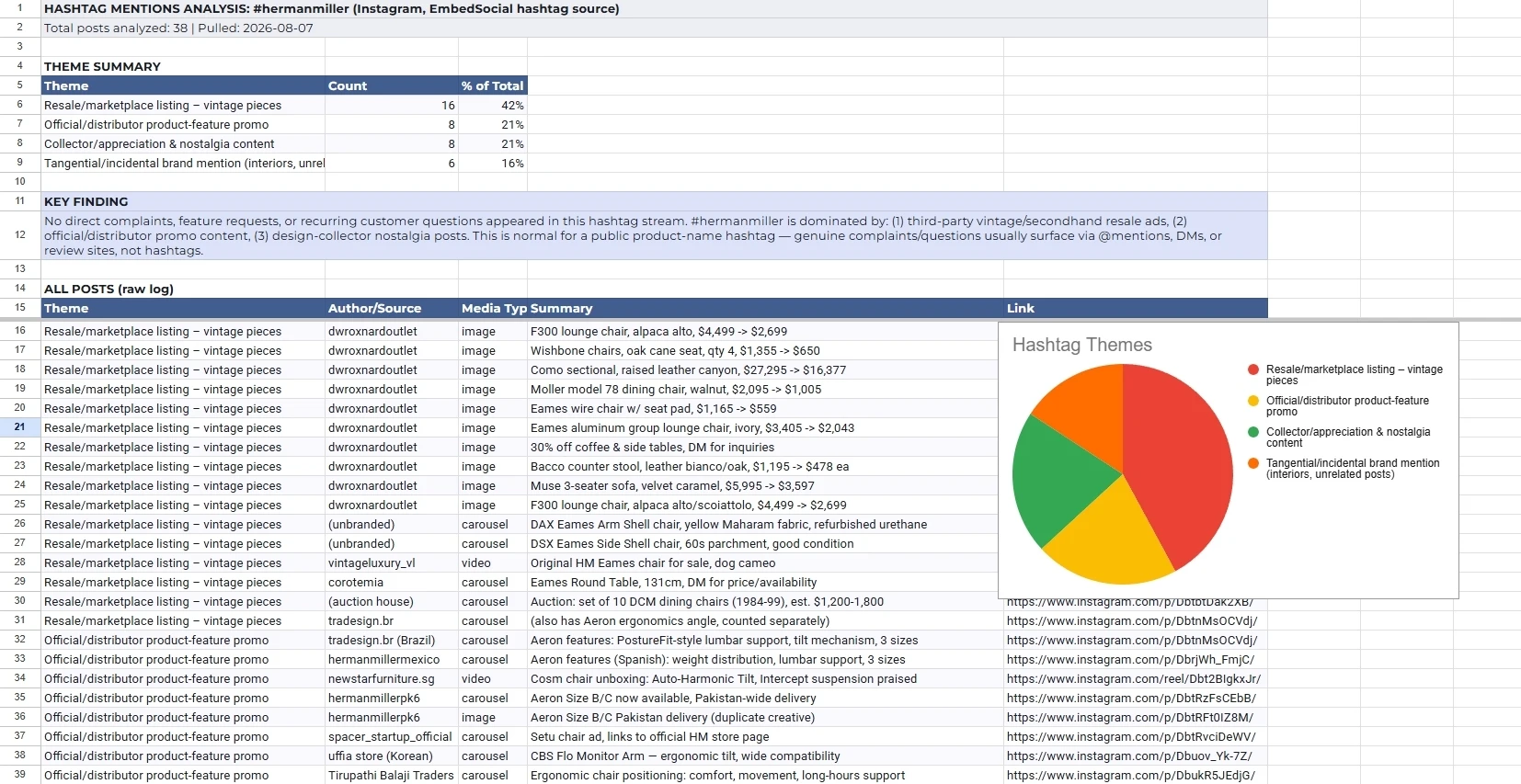Open the Instagram link DbtnMsOCVdj/ in row 32
The height and width of the screenshot is (784, 1521).
click(x=1132, y=640)
